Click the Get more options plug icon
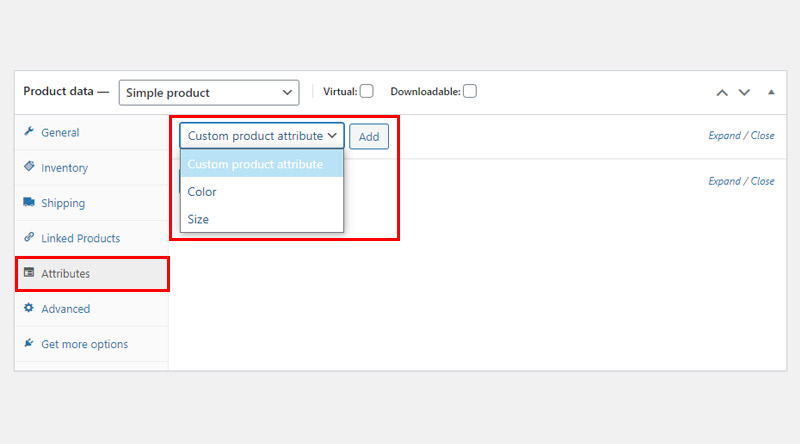 pyautogui.click(x=29, y=343)
